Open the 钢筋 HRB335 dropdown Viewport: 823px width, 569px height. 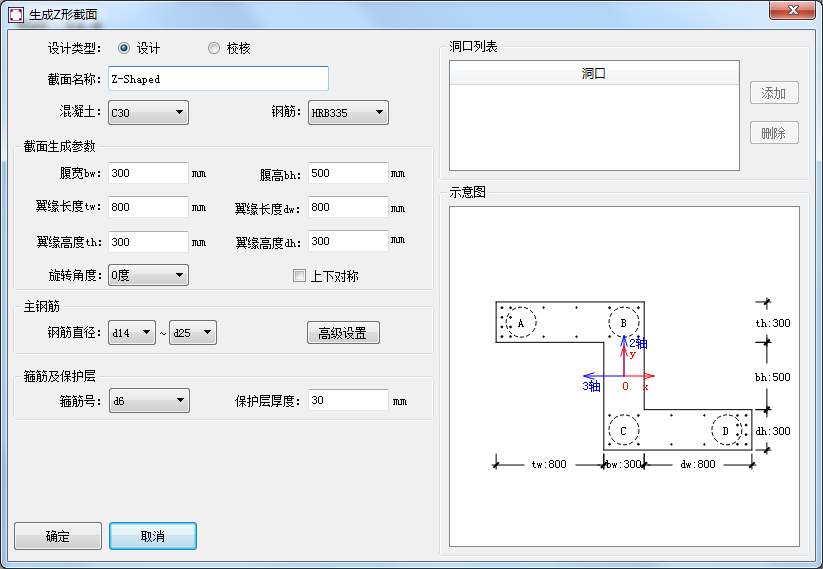347,113
